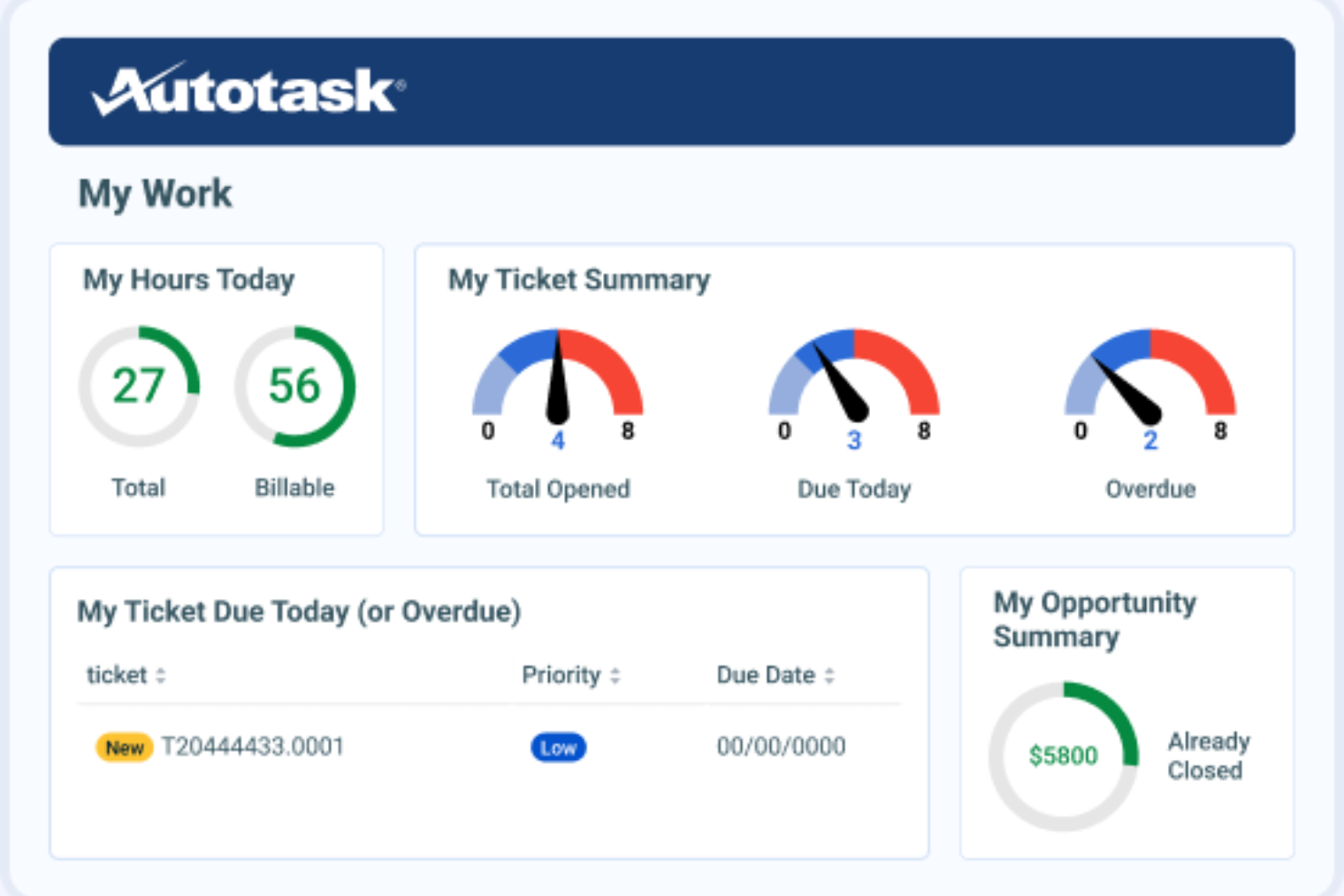Click the My Ticket Summary title
The image size is (1344, 896).
click(x=579, y=280)
